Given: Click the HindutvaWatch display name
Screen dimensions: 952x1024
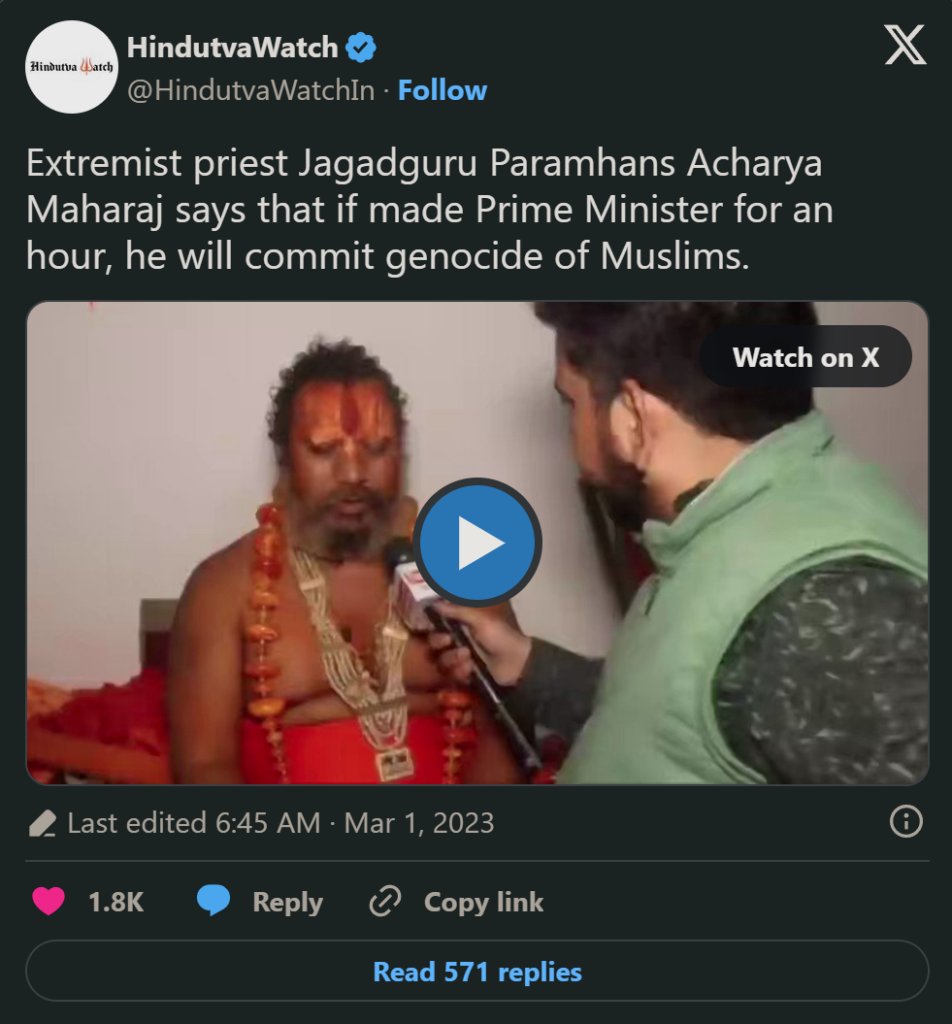Looking at the screenshot, I should 232,46.
